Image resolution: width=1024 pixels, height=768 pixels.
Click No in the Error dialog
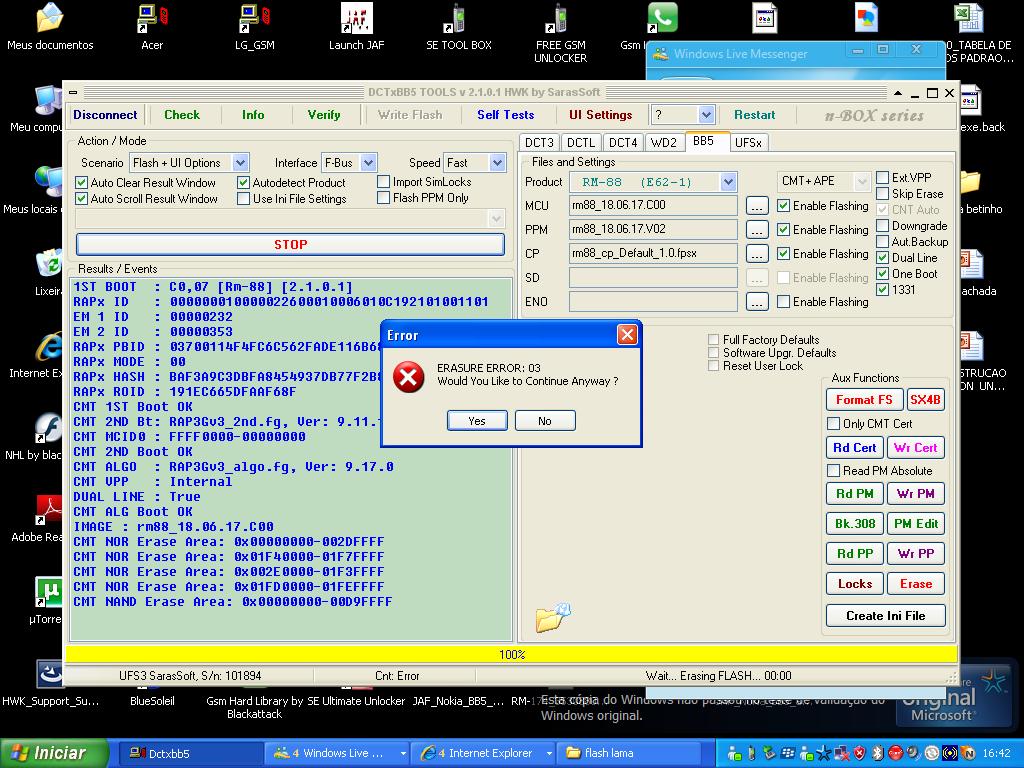coord(545,421)
